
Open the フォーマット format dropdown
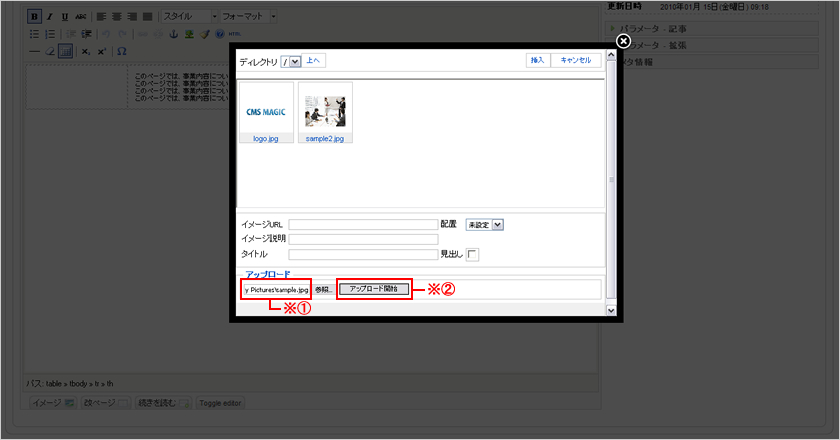tap(249, 17)
